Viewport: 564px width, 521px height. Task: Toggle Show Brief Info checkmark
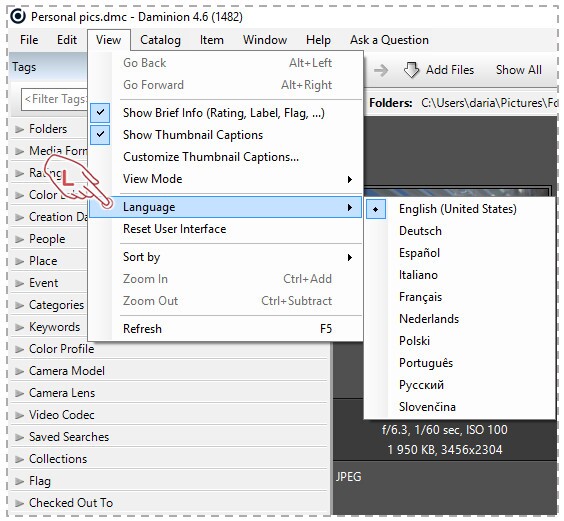[x=100, y=113]
